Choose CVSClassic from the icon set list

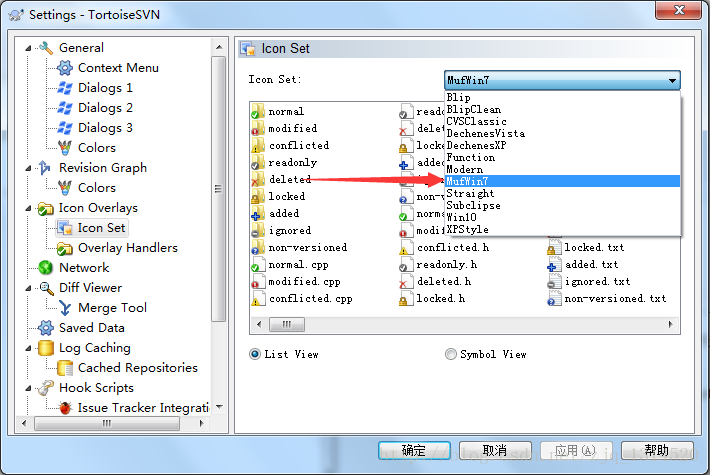pyautogui.click(x=562, y=121)
